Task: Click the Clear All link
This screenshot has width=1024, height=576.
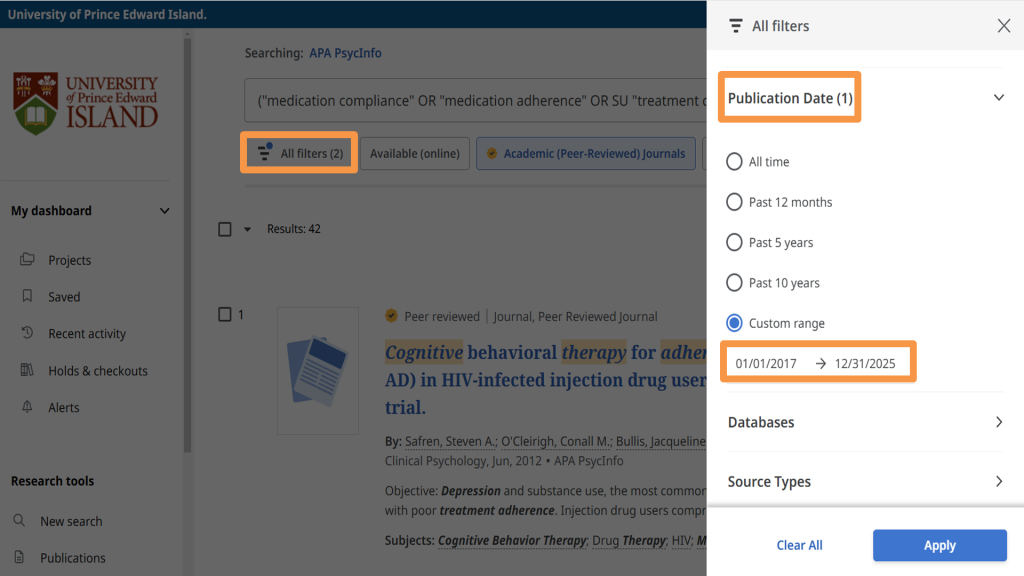Action: (799, 545)
